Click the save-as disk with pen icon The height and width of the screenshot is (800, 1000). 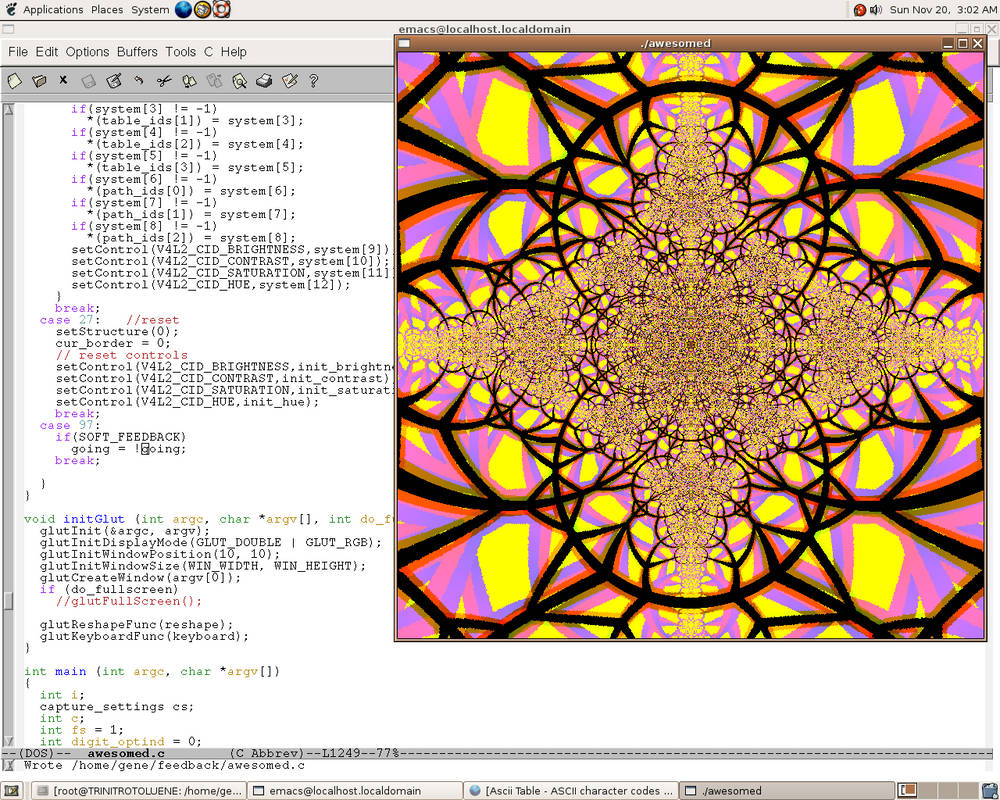(x=114, y=81)
